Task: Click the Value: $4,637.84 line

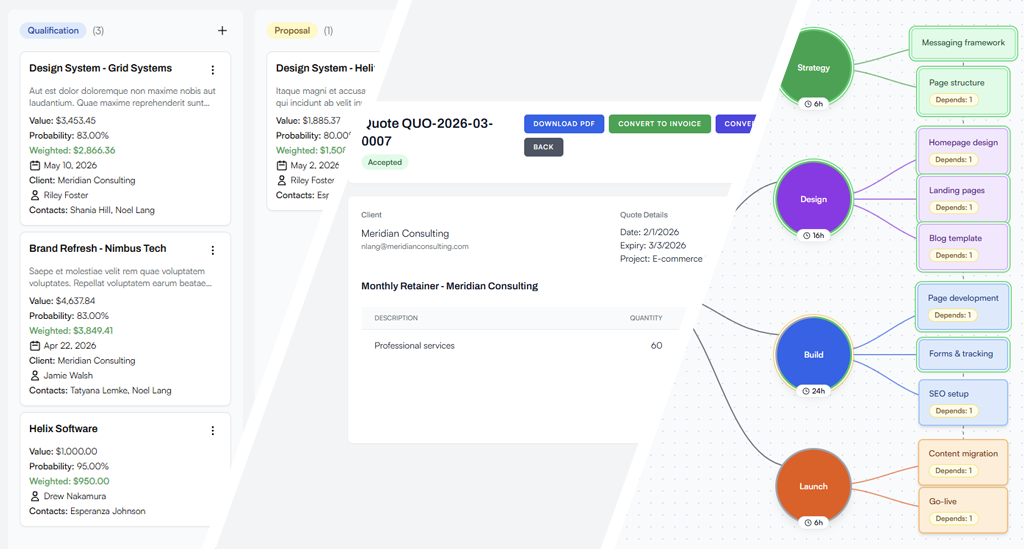Action: click(x=62, y=301)
